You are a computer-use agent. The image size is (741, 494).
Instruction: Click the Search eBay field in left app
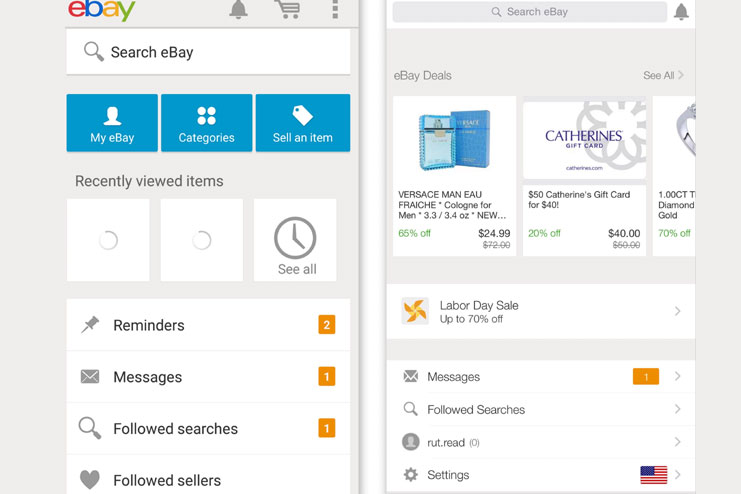tap(208, 52)
